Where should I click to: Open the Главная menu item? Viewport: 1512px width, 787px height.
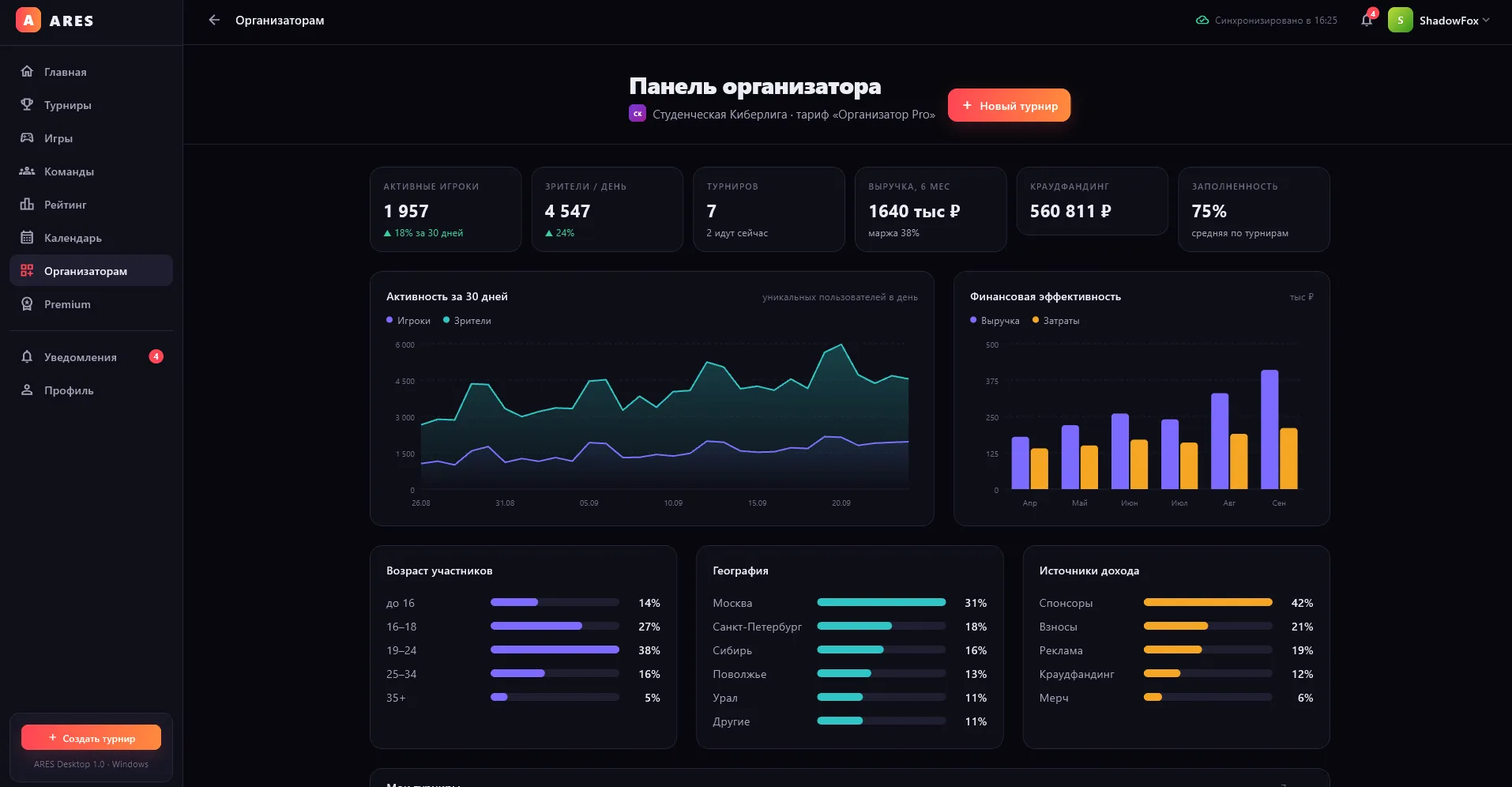(x=91, y=72)
